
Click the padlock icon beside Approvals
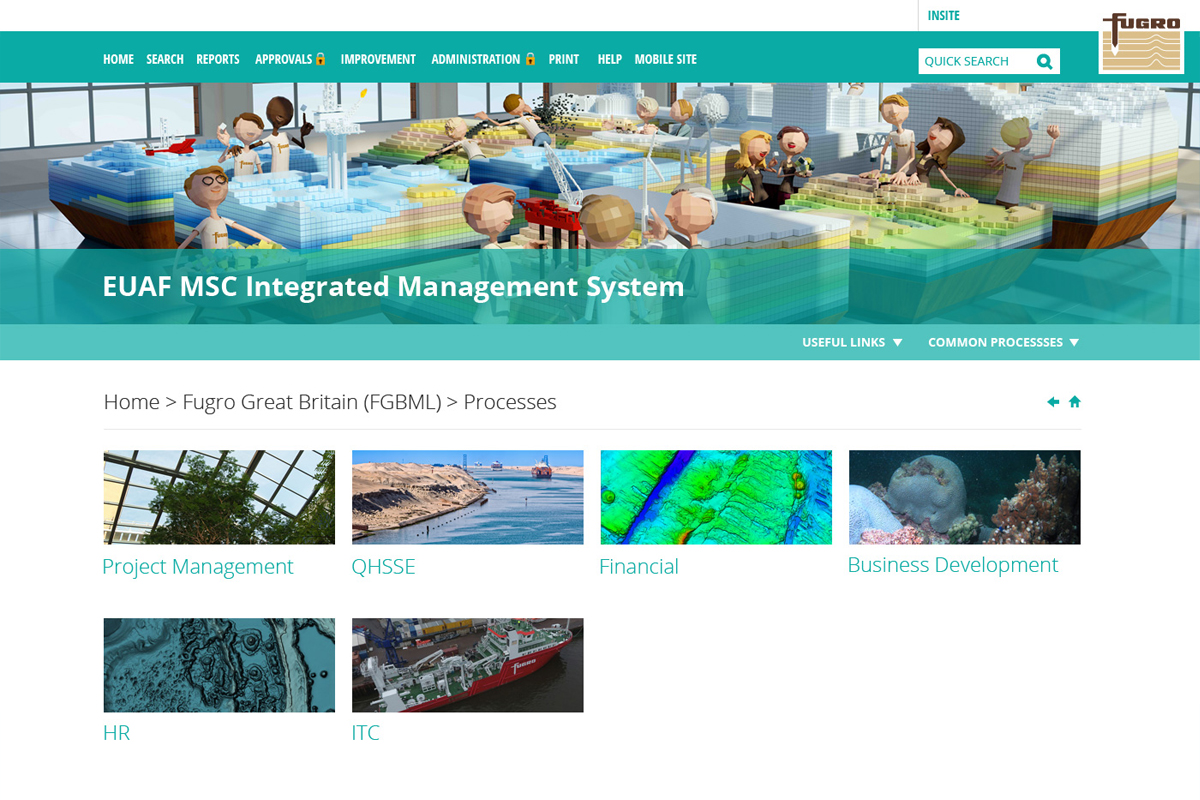click(321, 59)
